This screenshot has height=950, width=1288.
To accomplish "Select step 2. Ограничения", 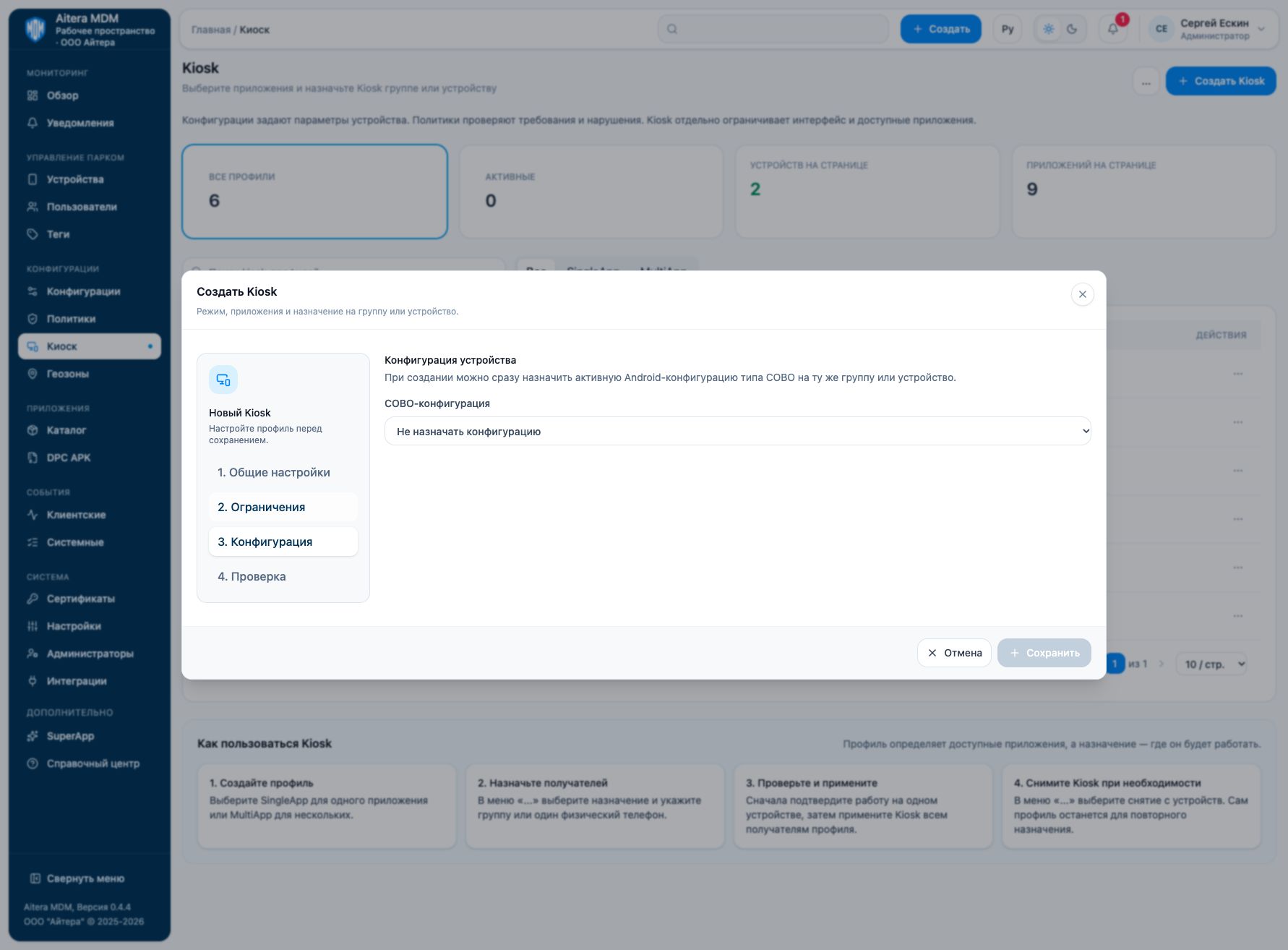I will click(283, 507).
